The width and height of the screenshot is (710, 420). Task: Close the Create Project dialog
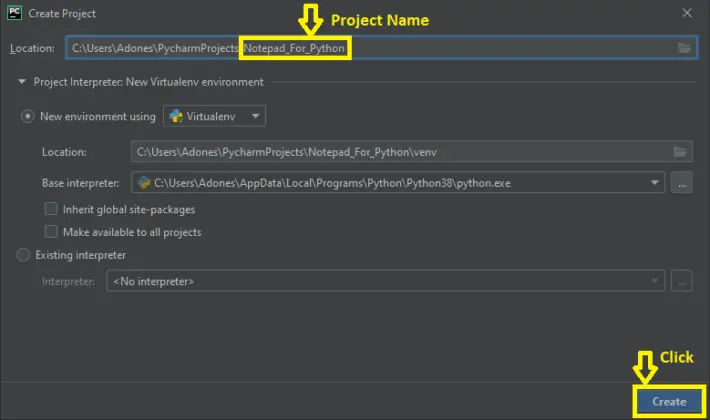click(686, 13)
